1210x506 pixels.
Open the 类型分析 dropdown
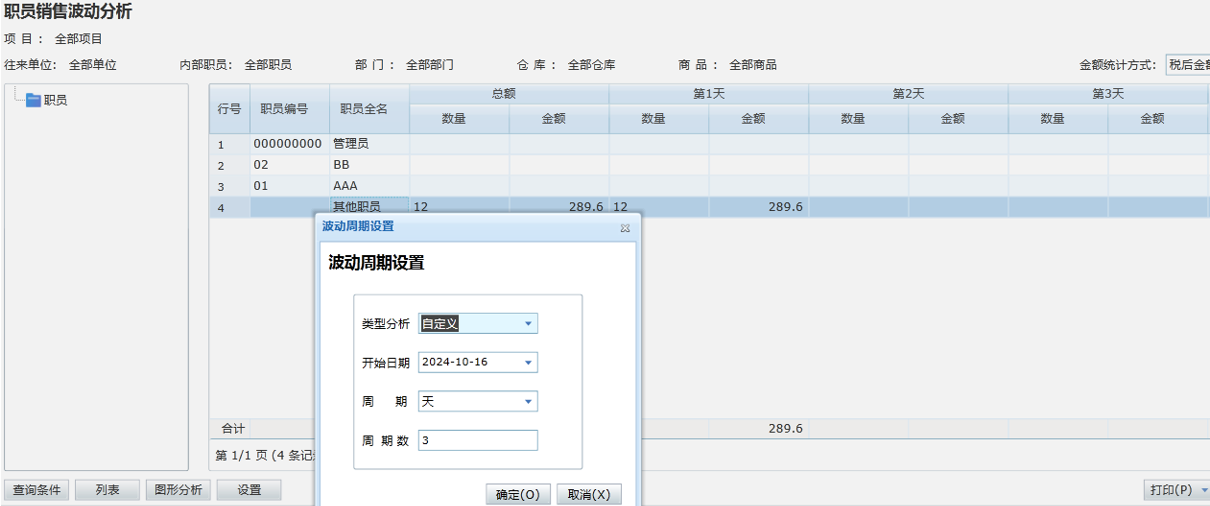coord(529,324)
